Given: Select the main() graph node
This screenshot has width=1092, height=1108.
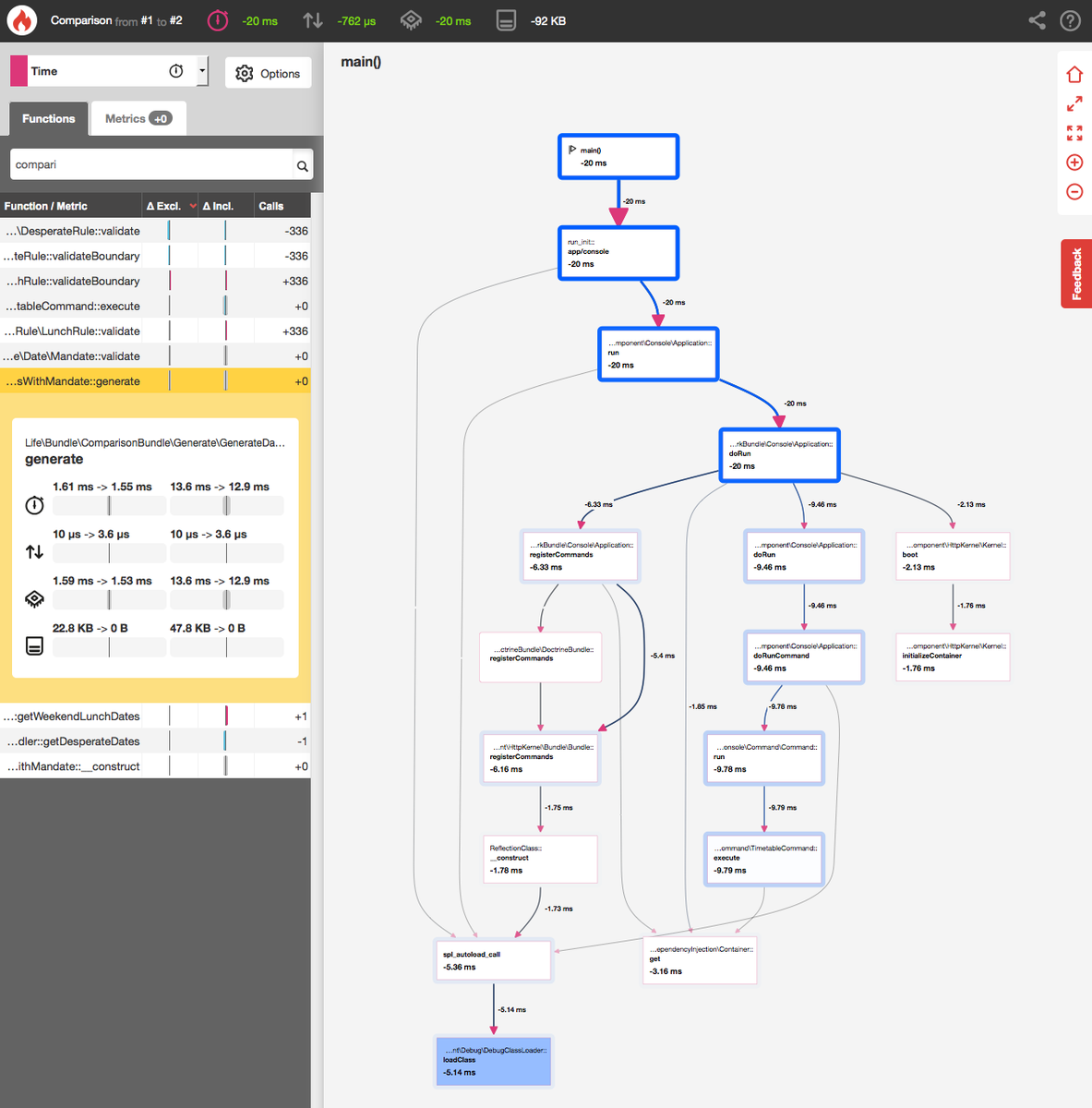Looking at the screenshot, I should coord(618,157).
